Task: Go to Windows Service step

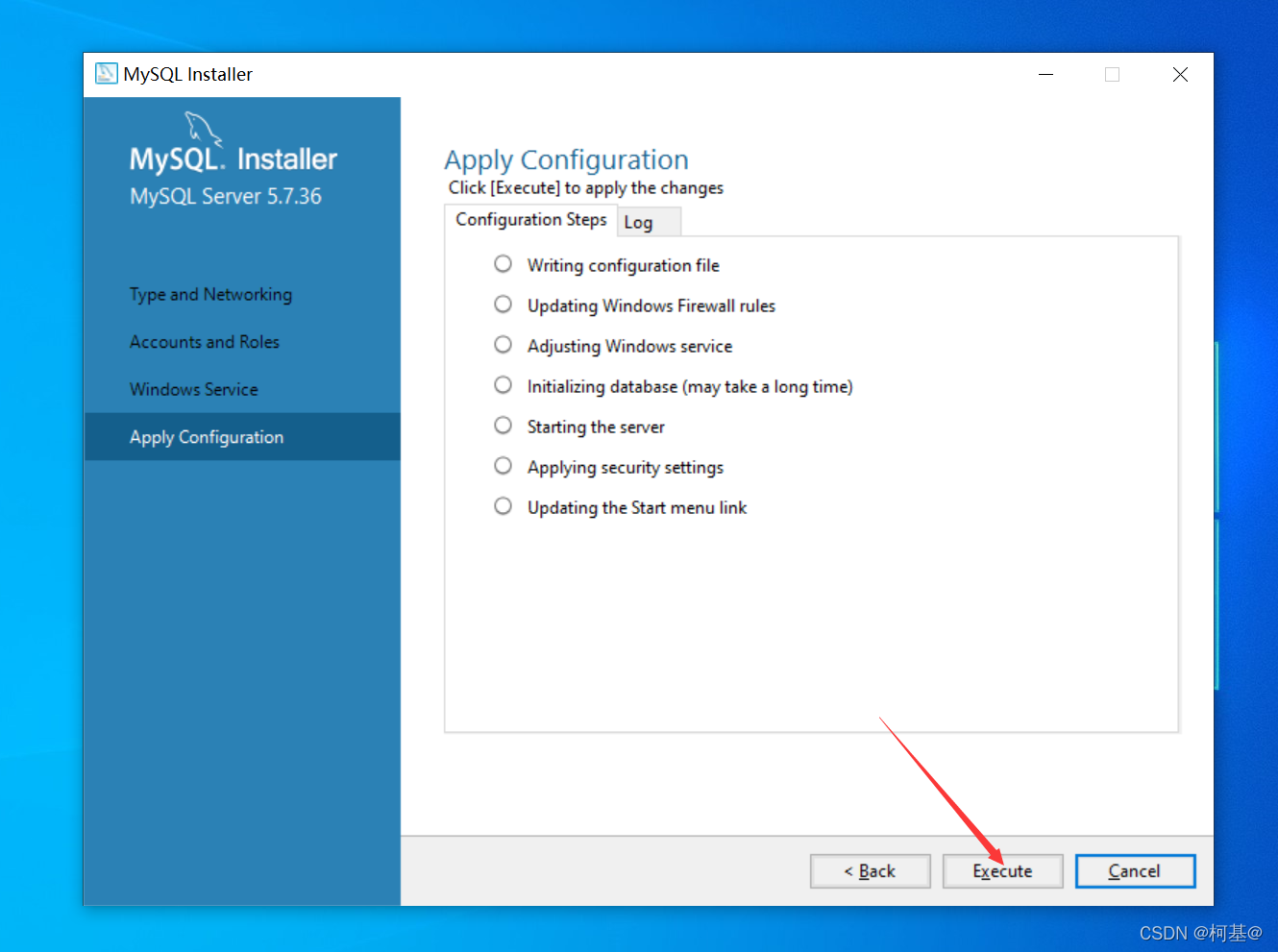Action: point(194,389)
